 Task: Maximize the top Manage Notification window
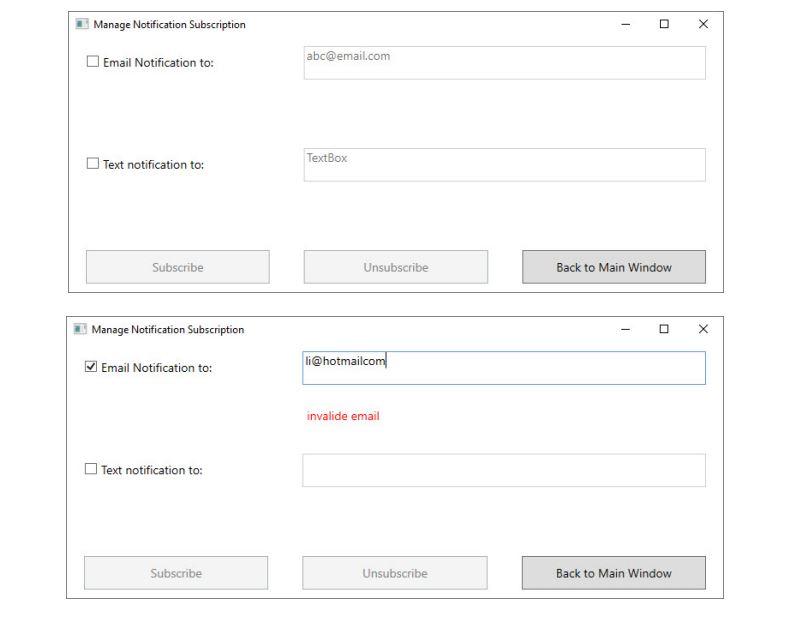[664, 24]
